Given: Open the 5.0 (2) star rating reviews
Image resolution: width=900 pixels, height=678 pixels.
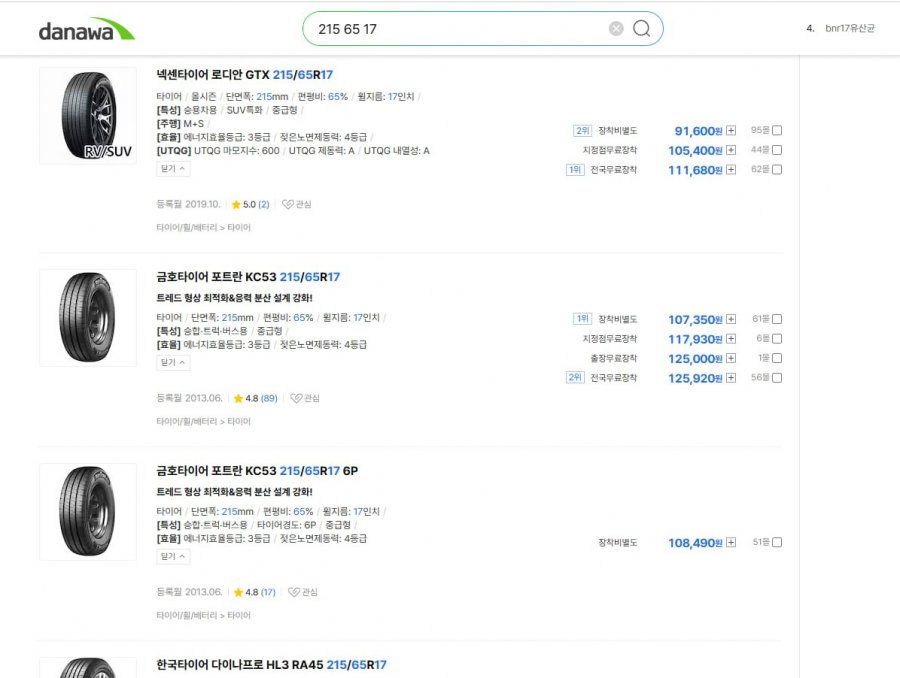Looking at the screenshot, I should point(250,204).
